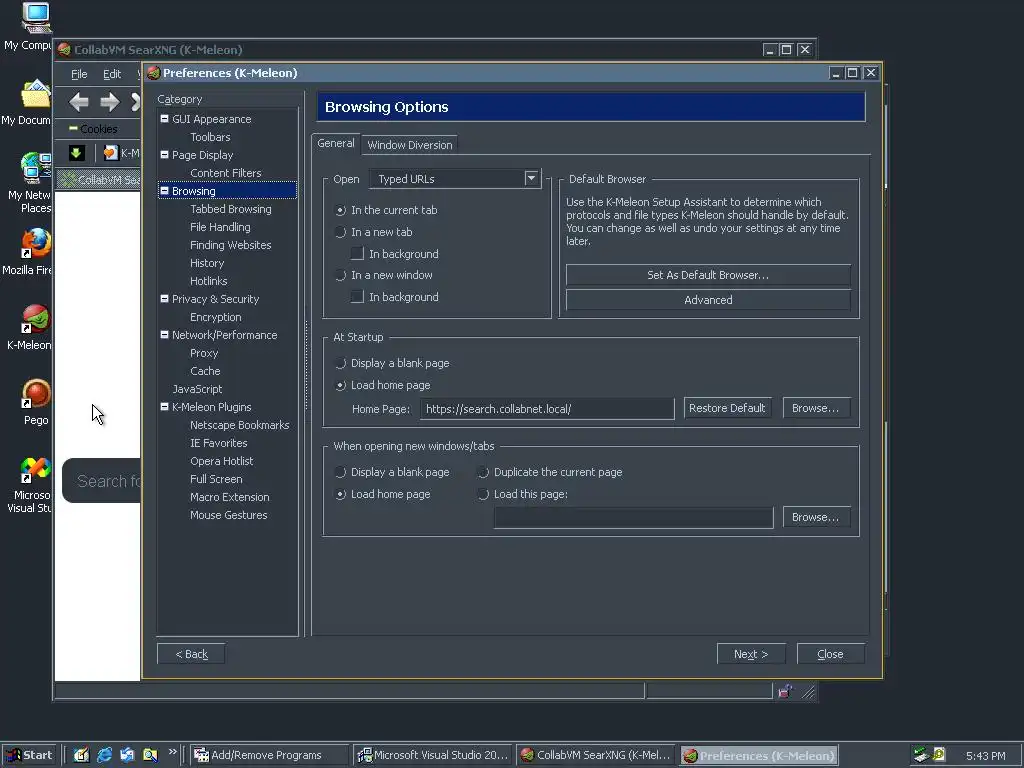The width and height of the screenshot is (1024, 768).
Task: Click the security lock icon in browser status bar
Action: click(785, 692)
